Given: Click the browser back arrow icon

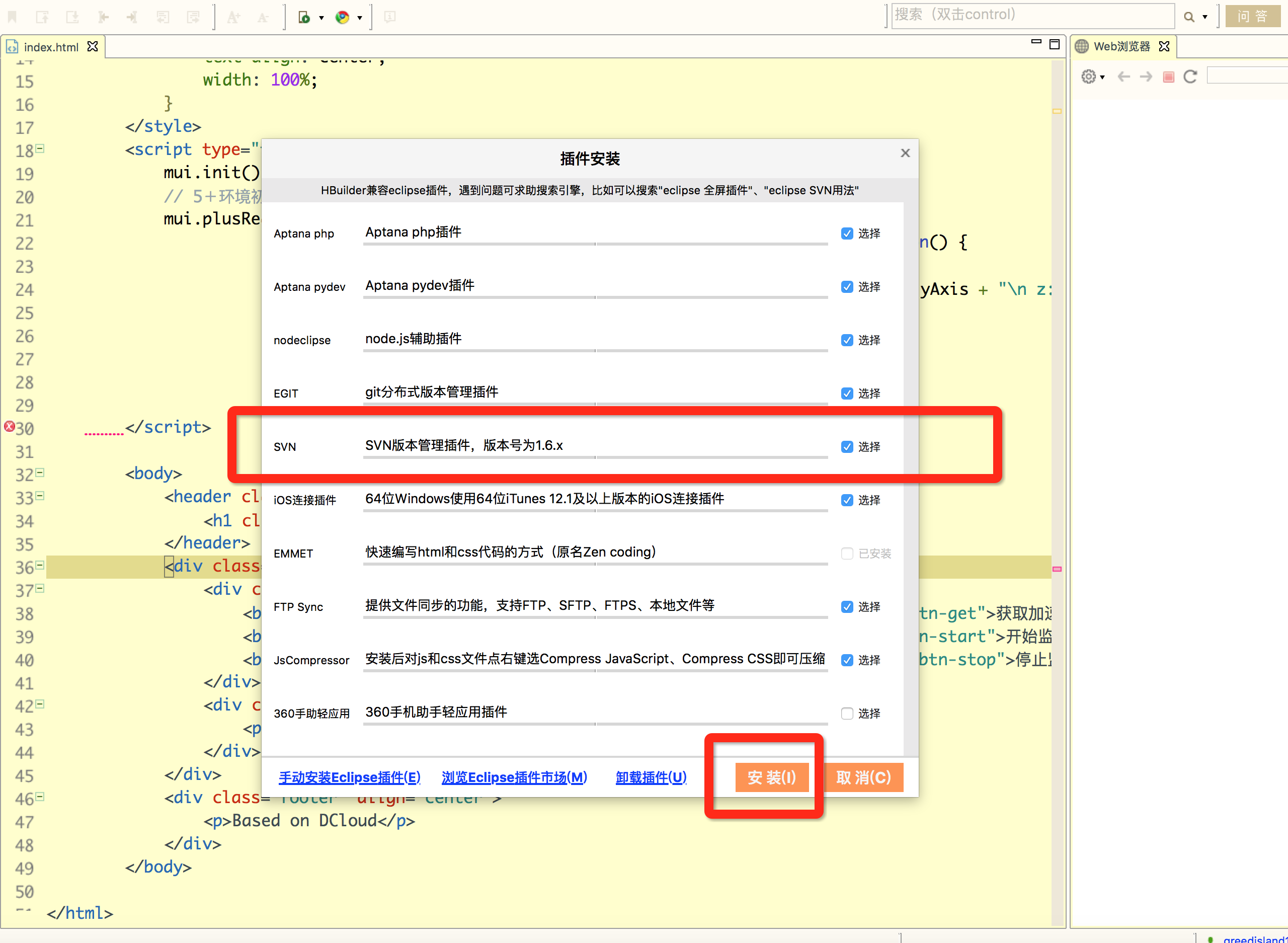Looking at the screenshot, I should 1123,76.
